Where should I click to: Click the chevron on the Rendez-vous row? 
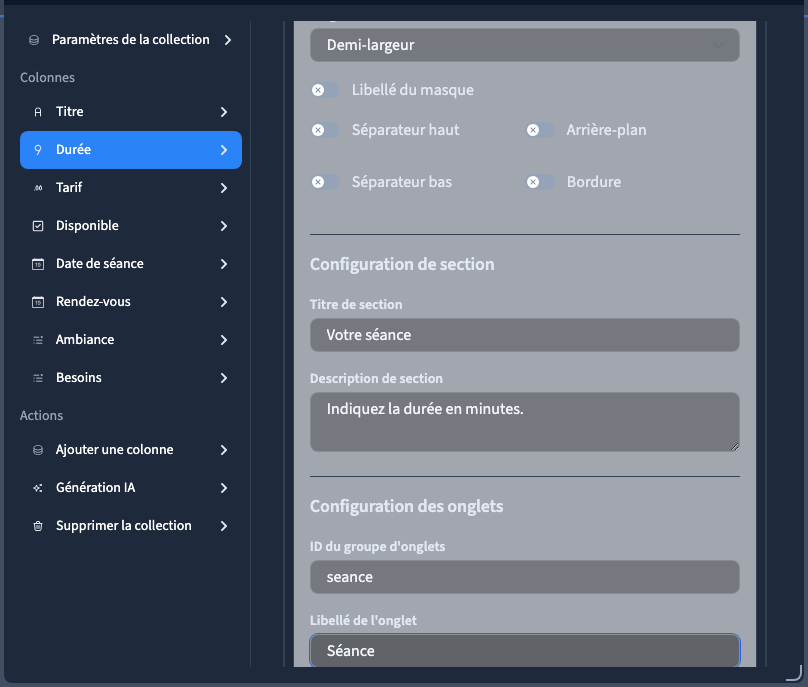(x=224, y=302)
